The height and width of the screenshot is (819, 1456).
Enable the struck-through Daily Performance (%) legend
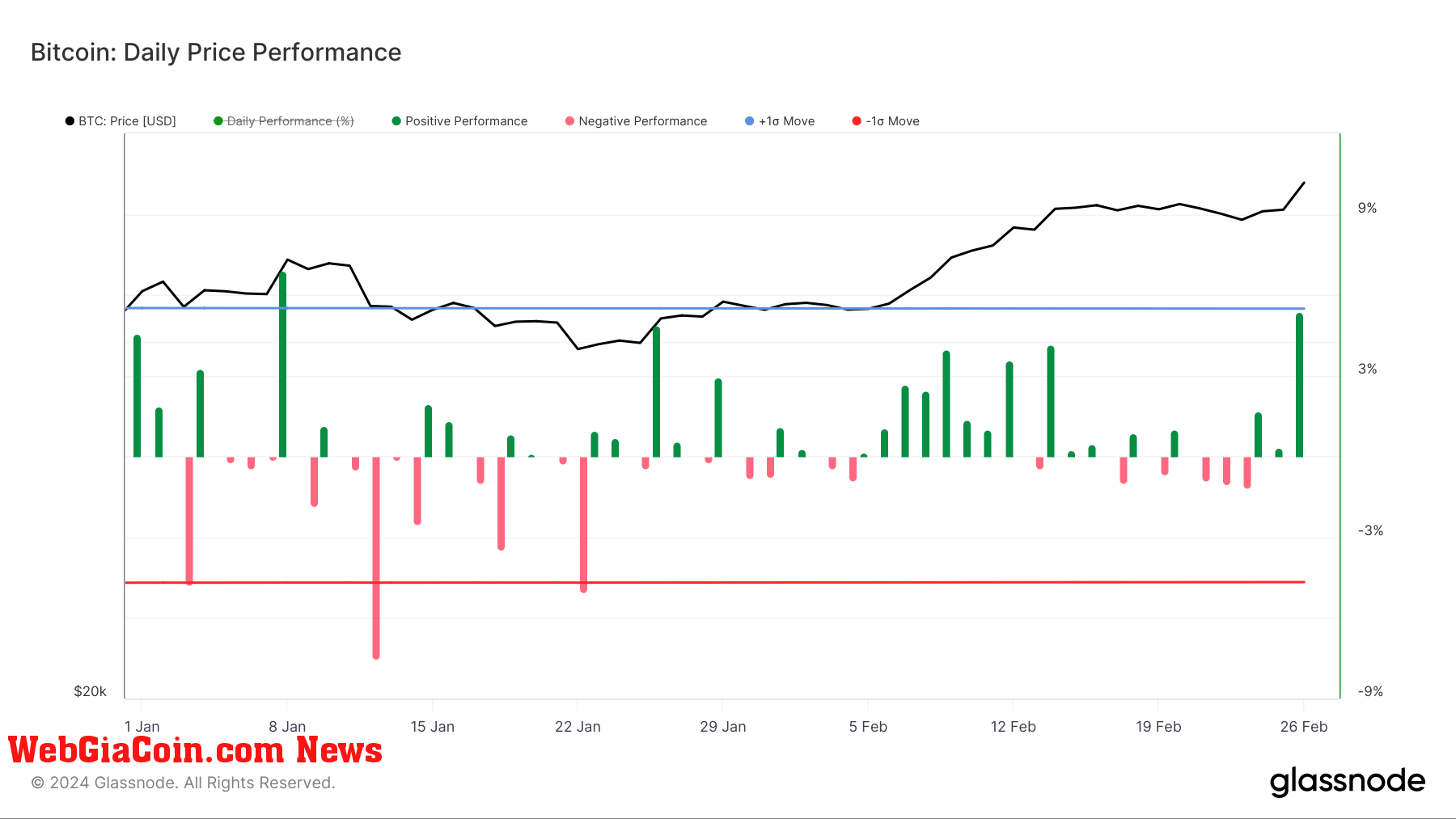(284, 121)
